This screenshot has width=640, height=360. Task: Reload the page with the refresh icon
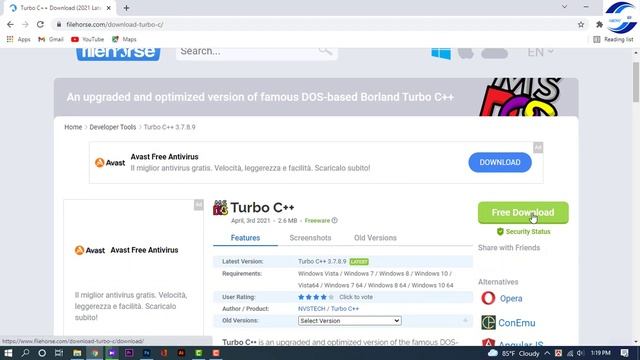pyautogui.click(x=40, y=24)
